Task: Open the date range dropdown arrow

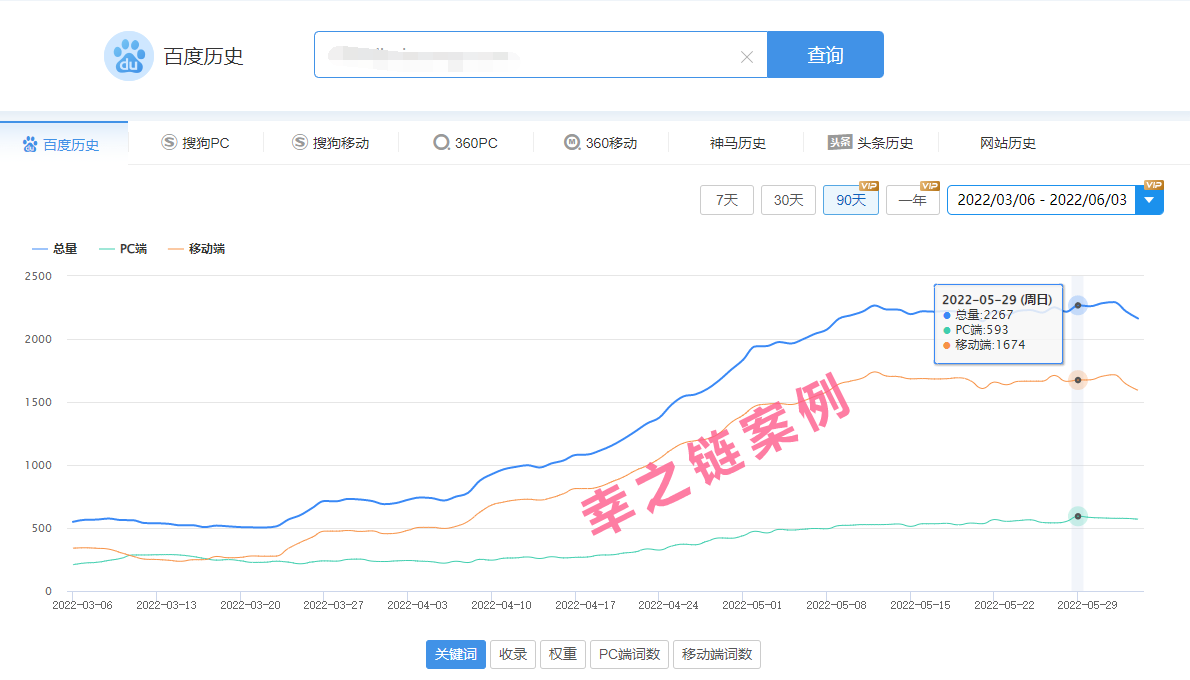Action: tap(1149, 200)
